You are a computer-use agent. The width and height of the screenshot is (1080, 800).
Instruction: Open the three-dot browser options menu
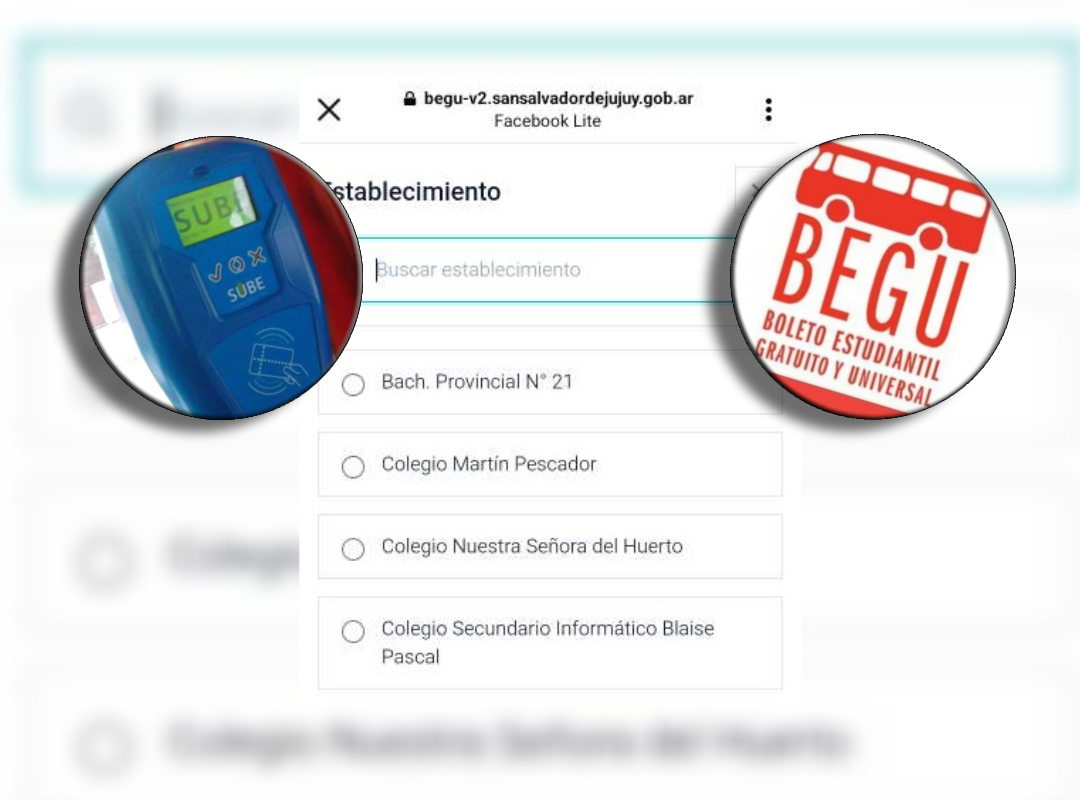[769, 110]
